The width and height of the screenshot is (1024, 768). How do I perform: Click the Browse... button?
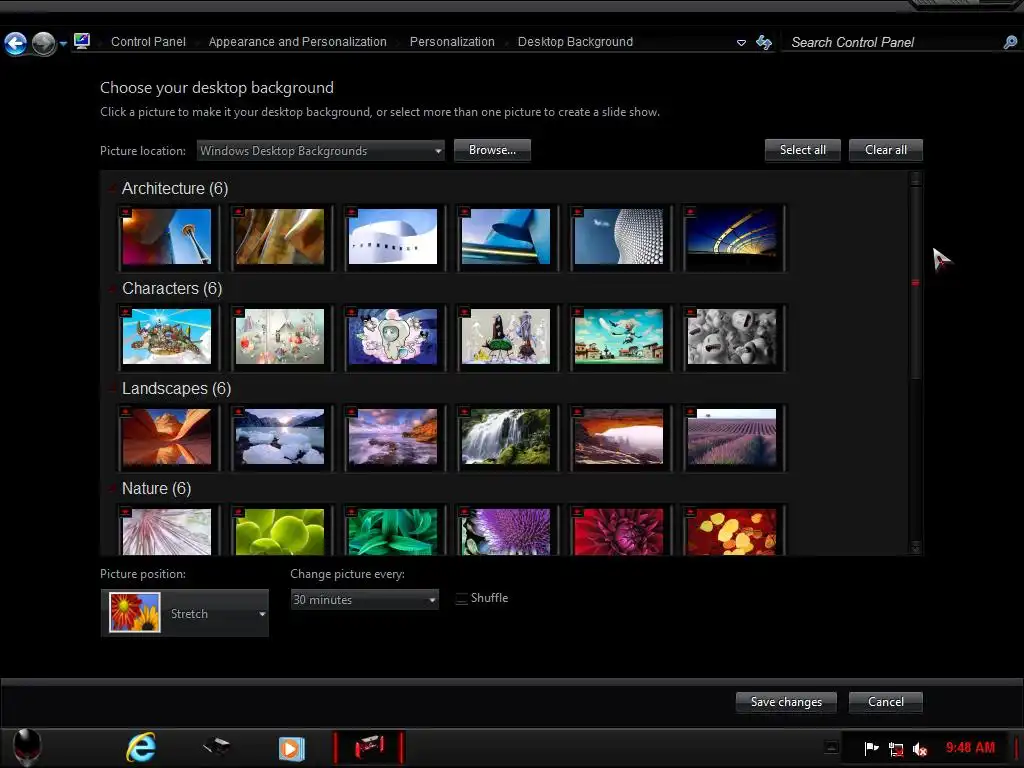[x=492, y=150]
